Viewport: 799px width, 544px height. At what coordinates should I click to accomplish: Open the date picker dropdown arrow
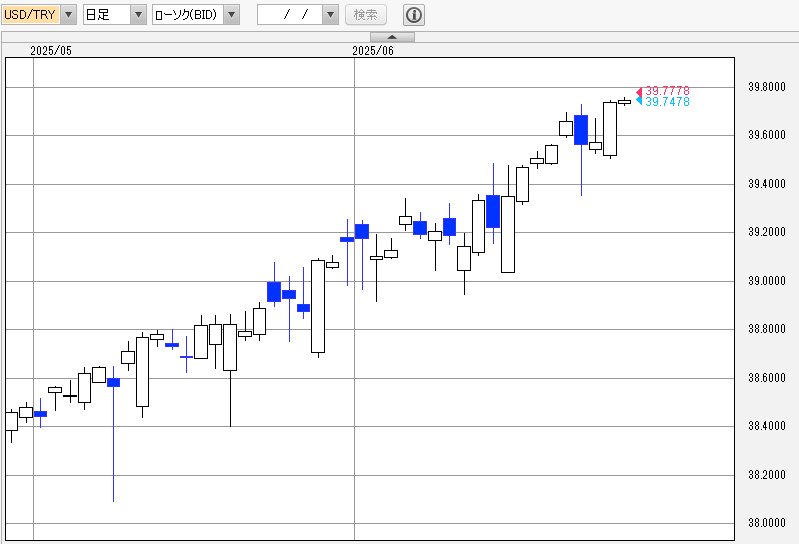(x=331, y=15)
